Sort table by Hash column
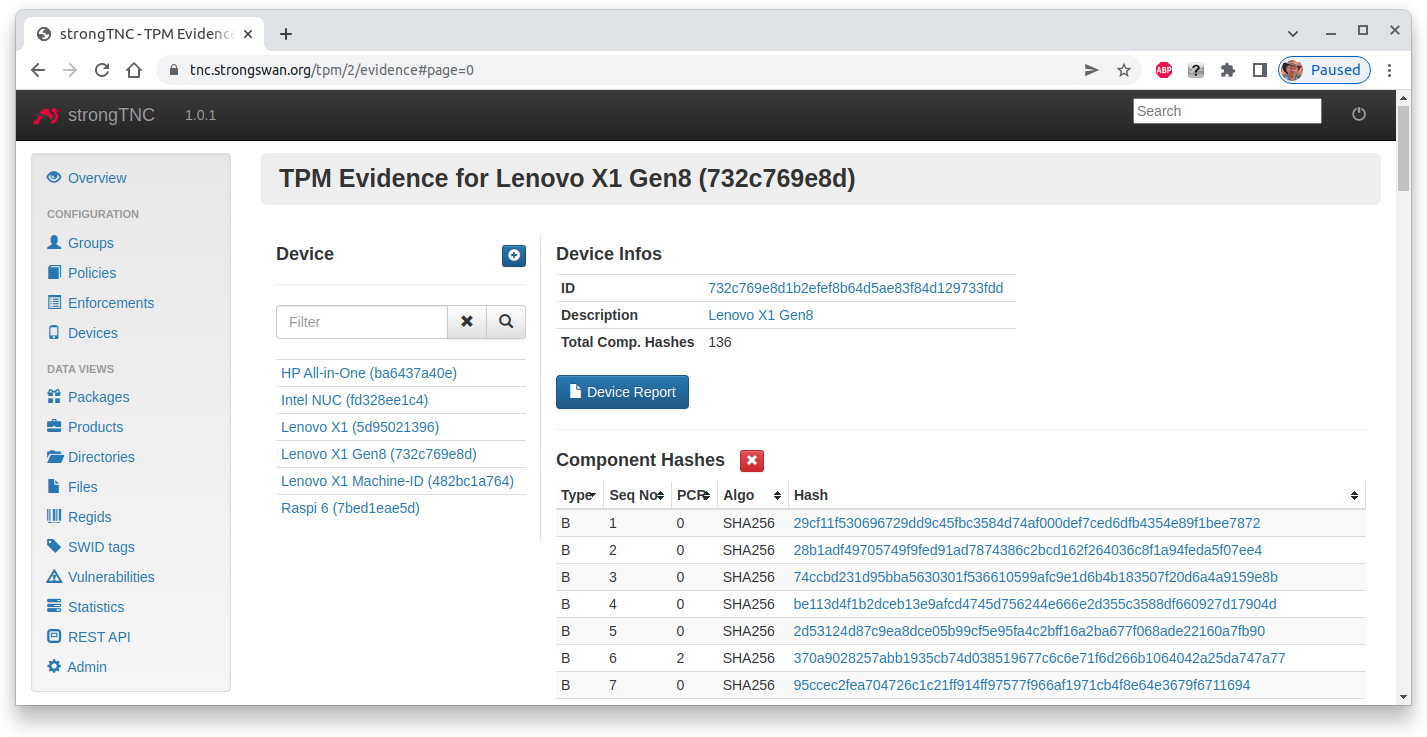1427x737 pixels. click(x=1076, y=495)
